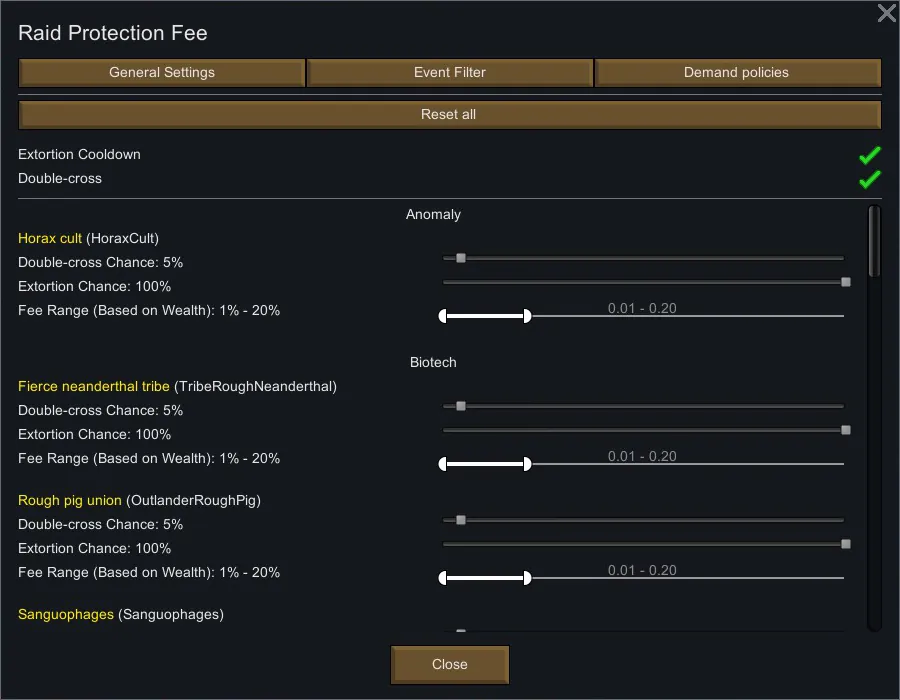Open the Demand policies tab
The width and height of the screenshot is (900, 700).
tap(737, 73)
